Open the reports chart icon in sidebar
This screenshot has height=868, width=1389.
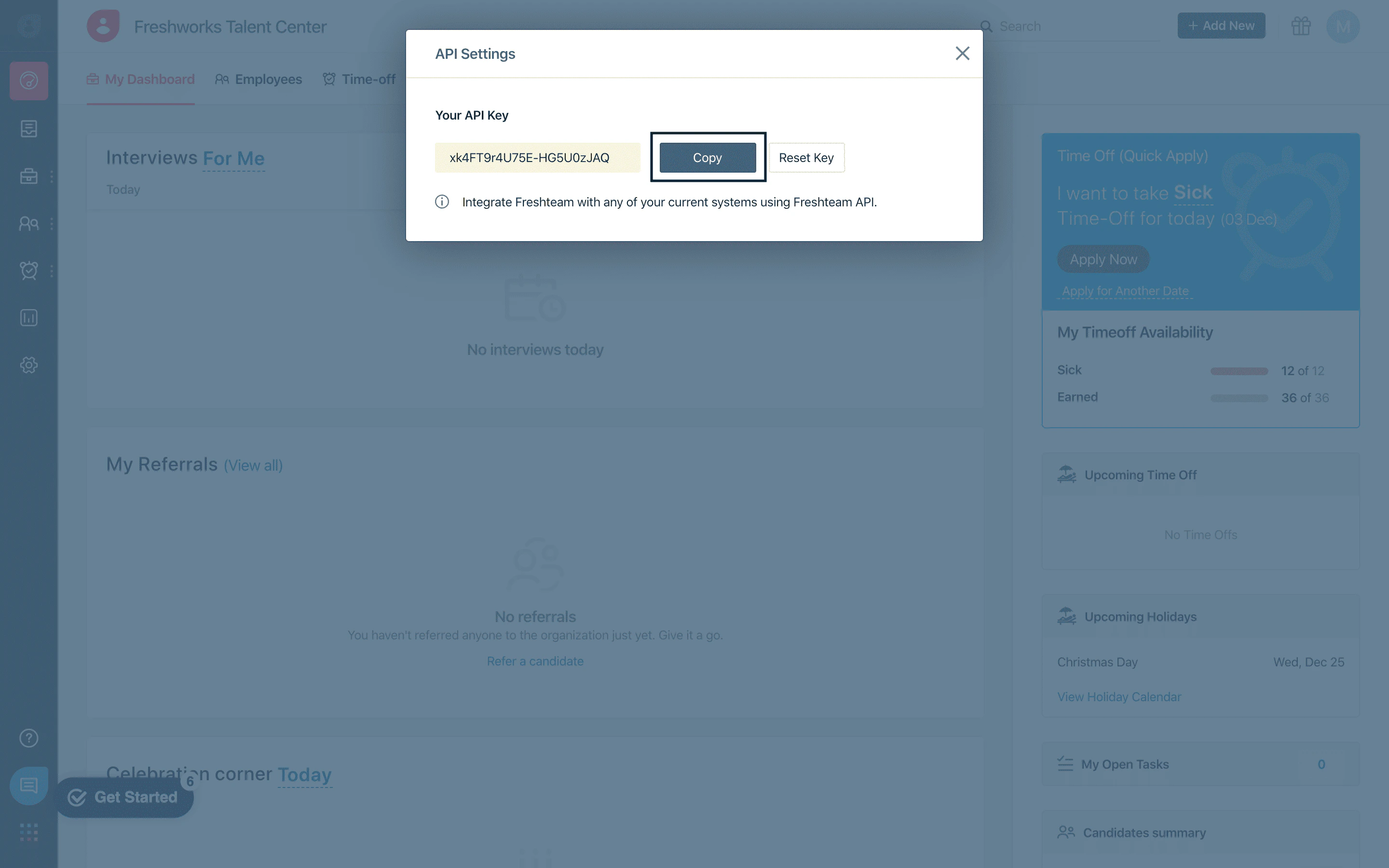[x=29, y=317]
